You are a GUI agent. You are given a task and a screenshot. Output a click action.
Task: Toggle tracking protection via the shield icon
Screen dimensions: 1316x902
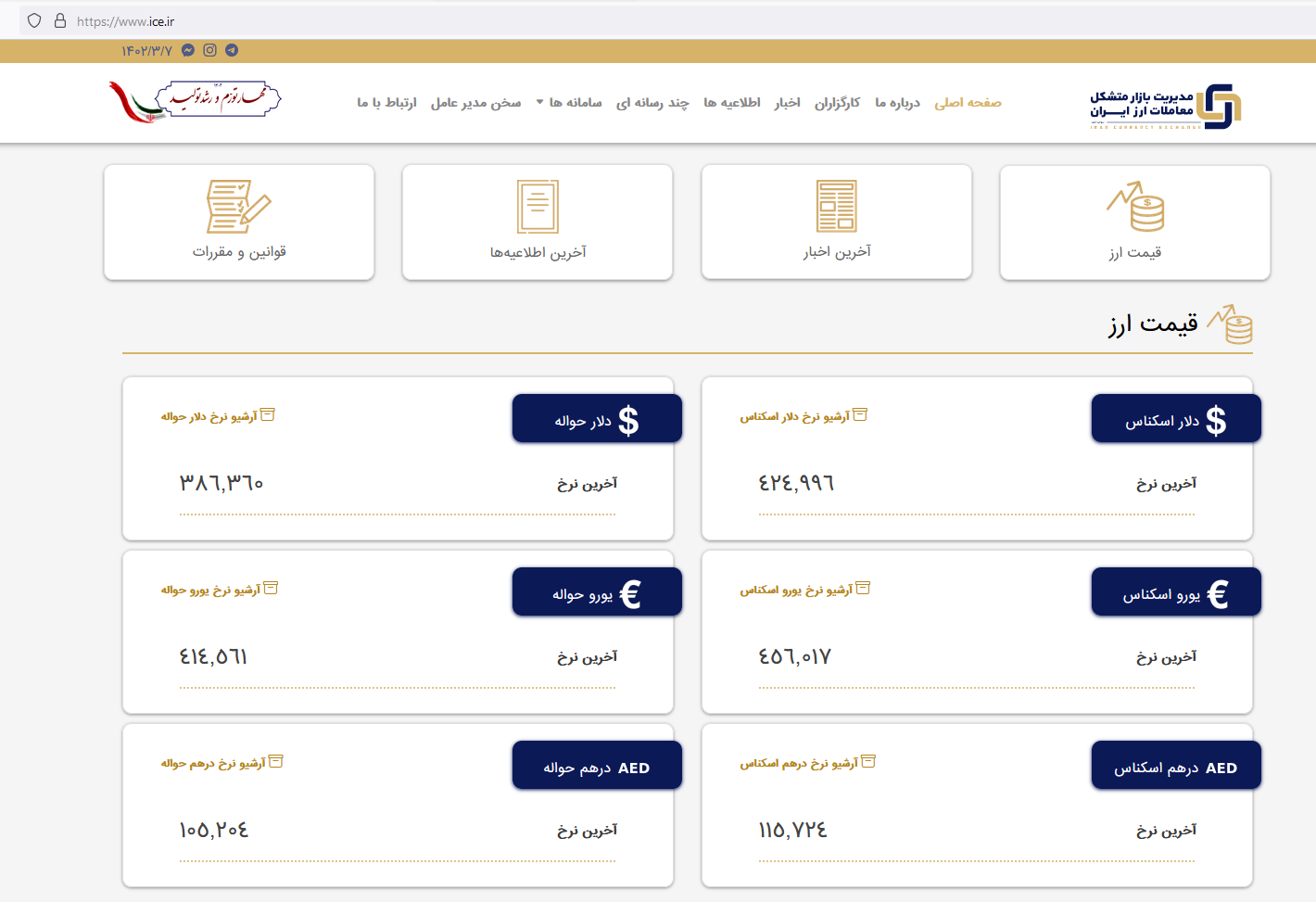[33, 19]
